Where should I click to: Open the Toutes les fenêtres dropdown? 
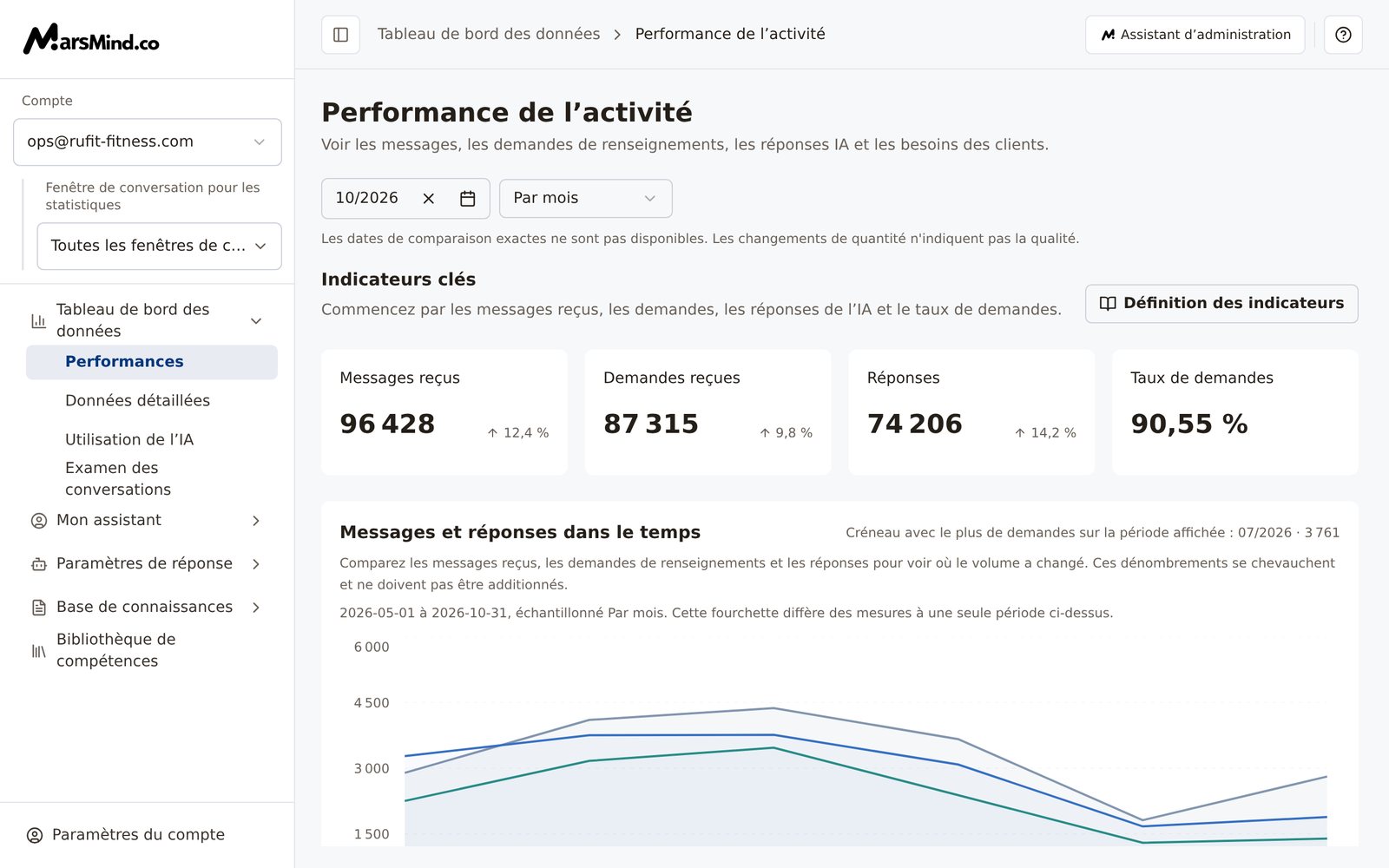click(x=159, y=247)
